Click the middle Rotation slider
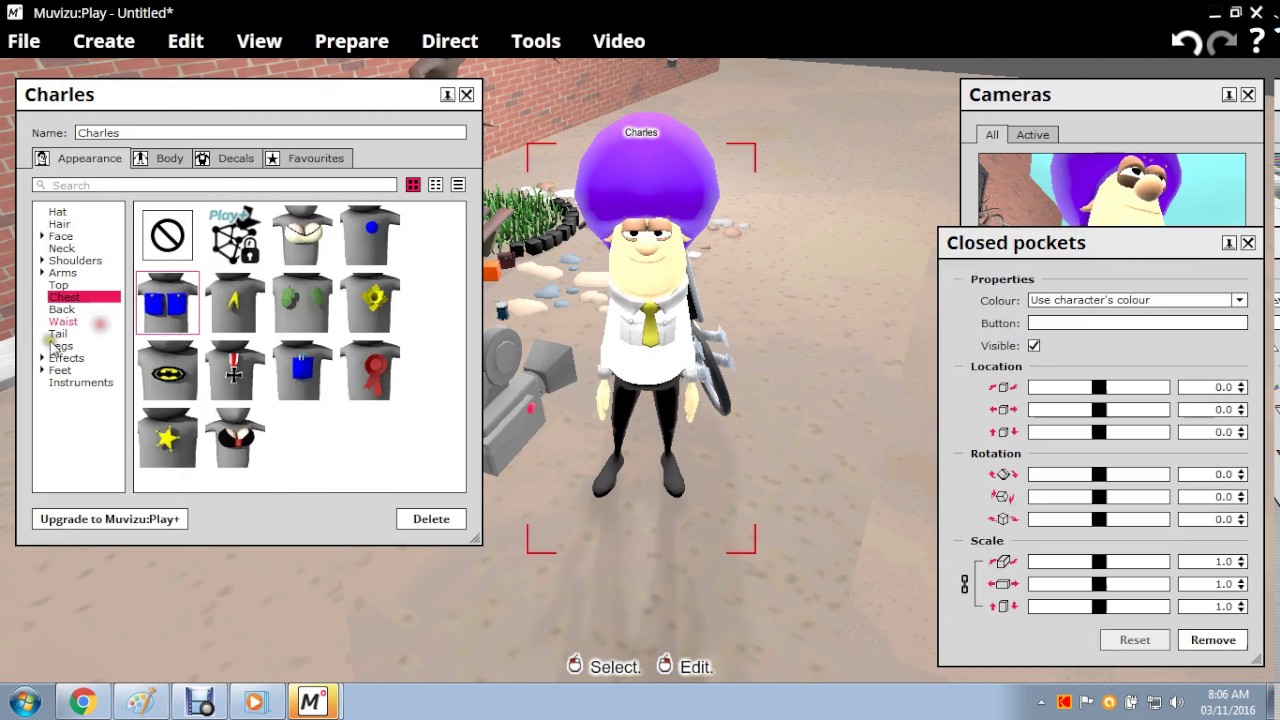1280x720 pixels. click(x=1098, y=497)
